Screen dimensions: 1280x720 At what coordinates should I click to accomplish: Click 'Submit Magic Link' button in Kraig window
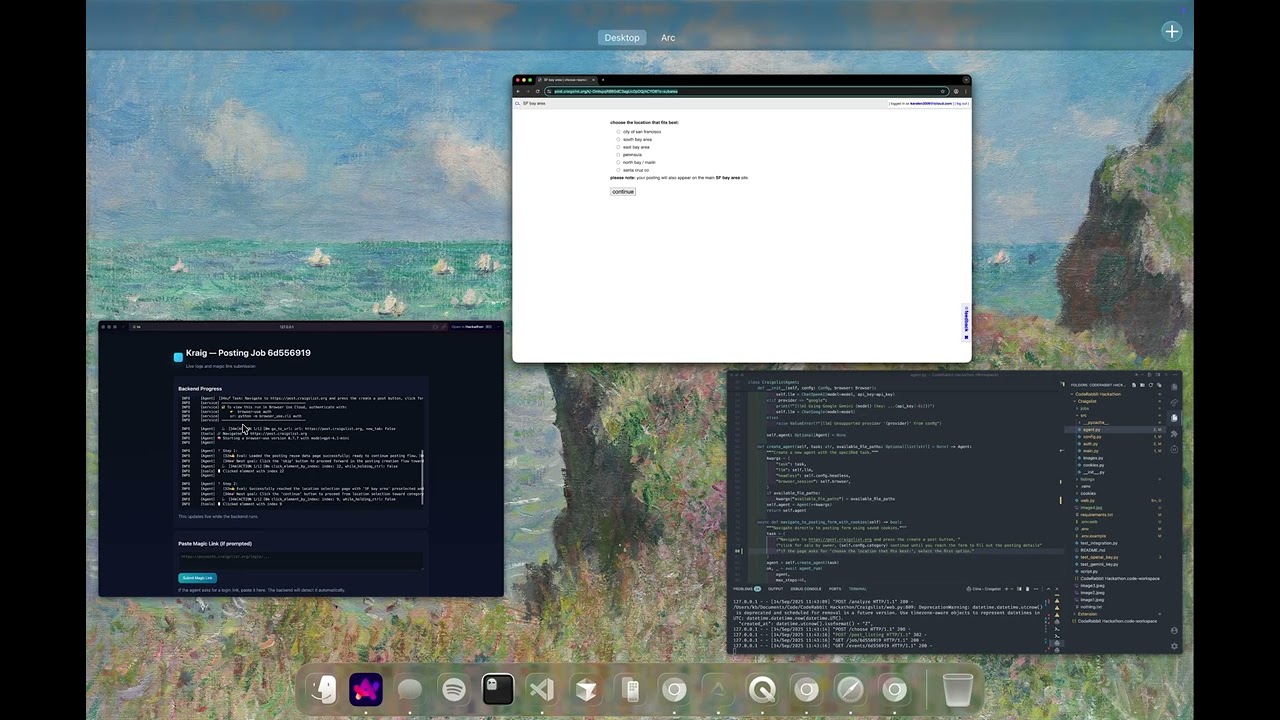click(197, 578)
